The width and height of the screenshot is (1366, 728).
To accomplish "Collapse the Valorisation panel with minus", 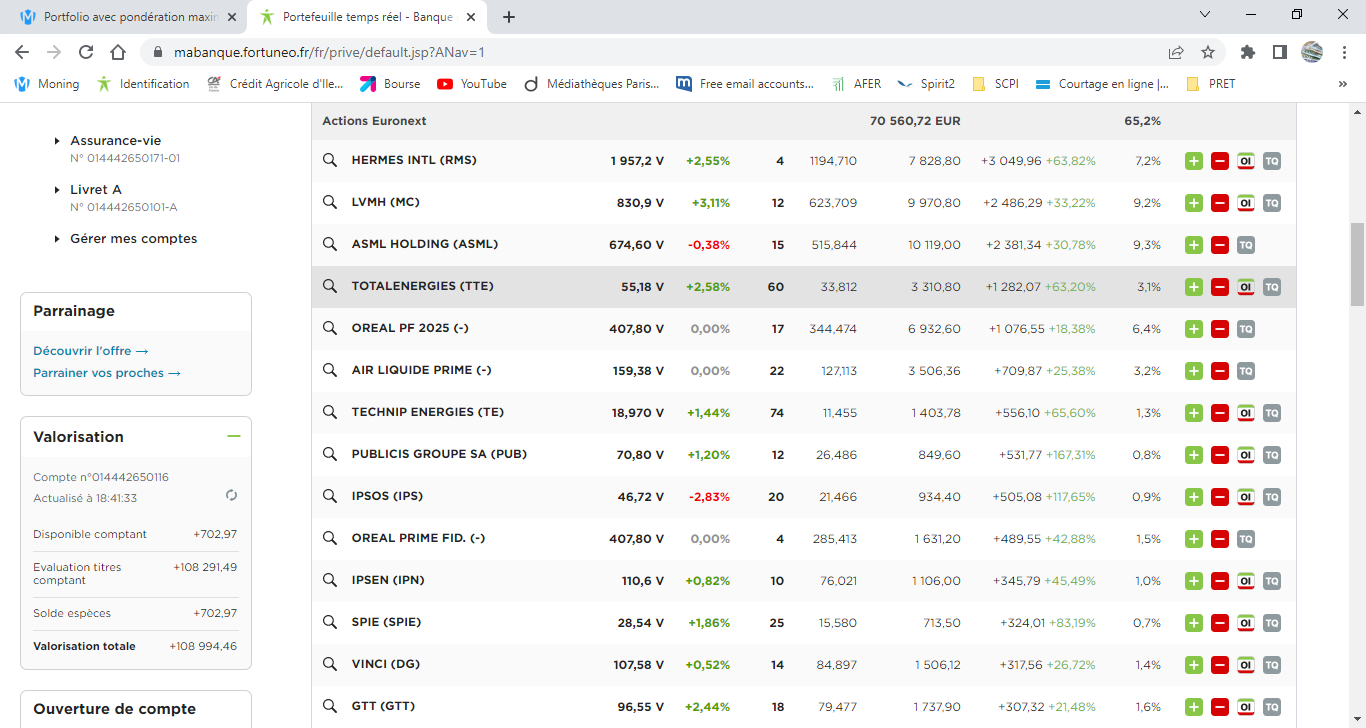I will [x=234, y=436].
